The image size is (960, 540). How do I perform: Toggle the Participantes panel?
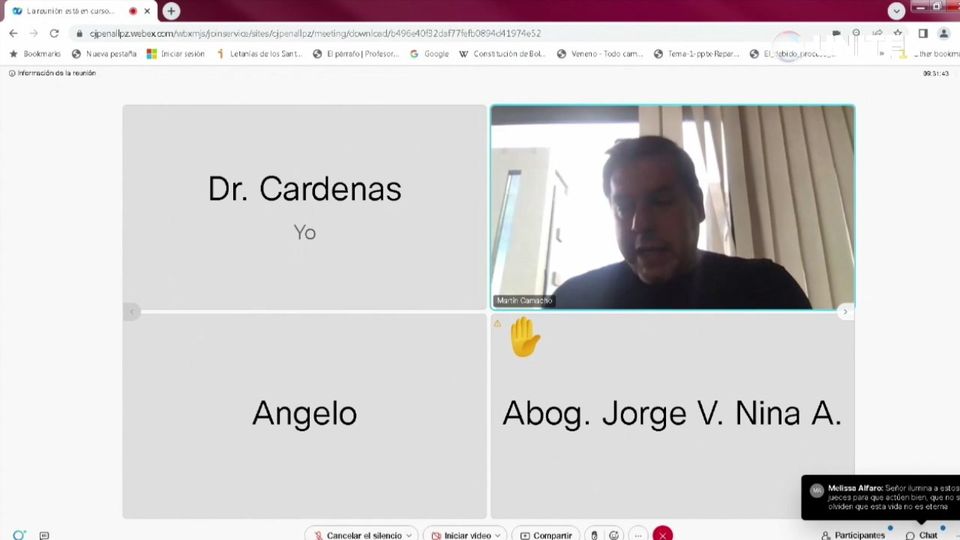[852, 535]
